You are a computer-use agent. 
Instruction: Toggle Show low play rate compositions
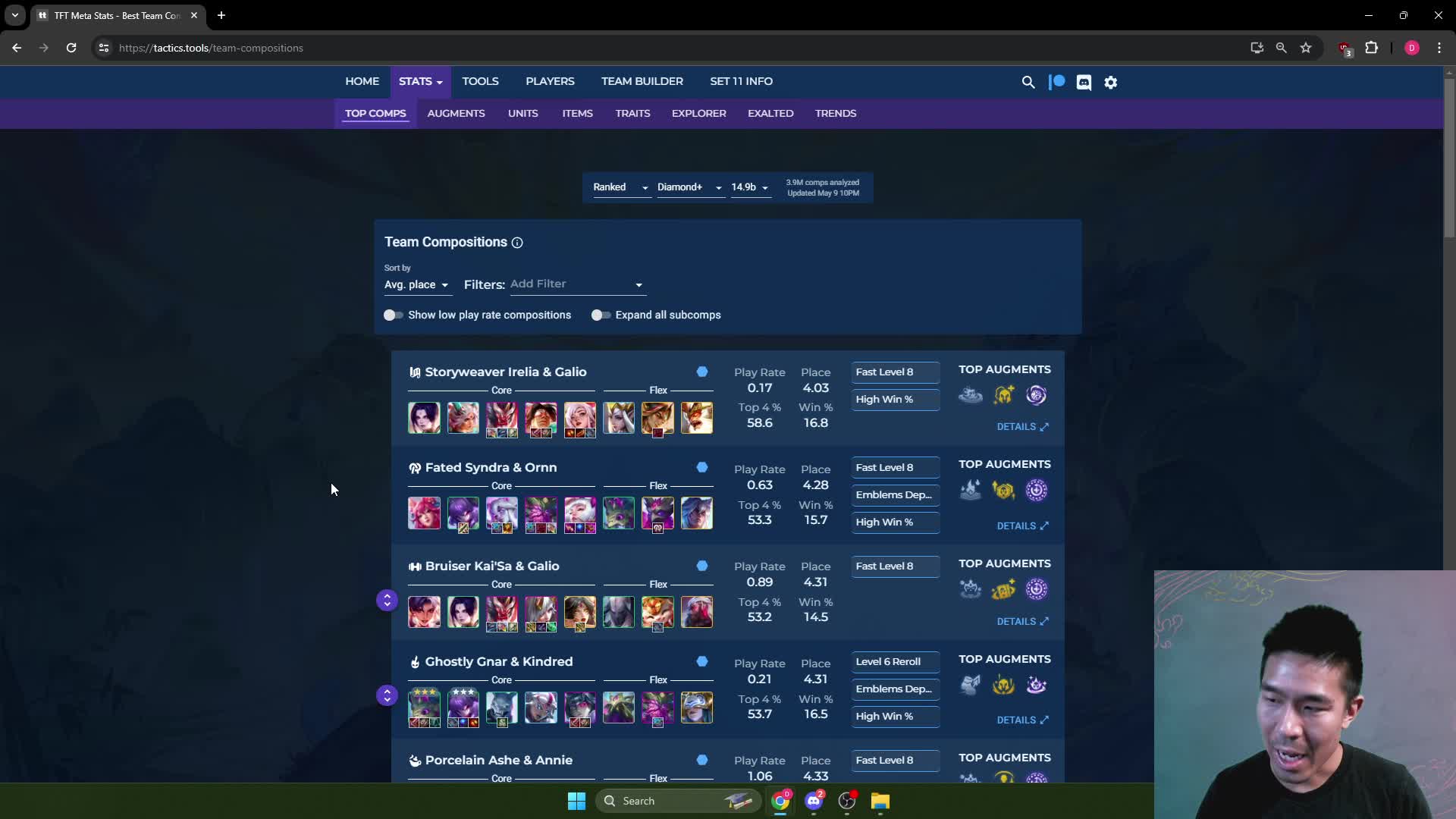click(x=393, y=315)
